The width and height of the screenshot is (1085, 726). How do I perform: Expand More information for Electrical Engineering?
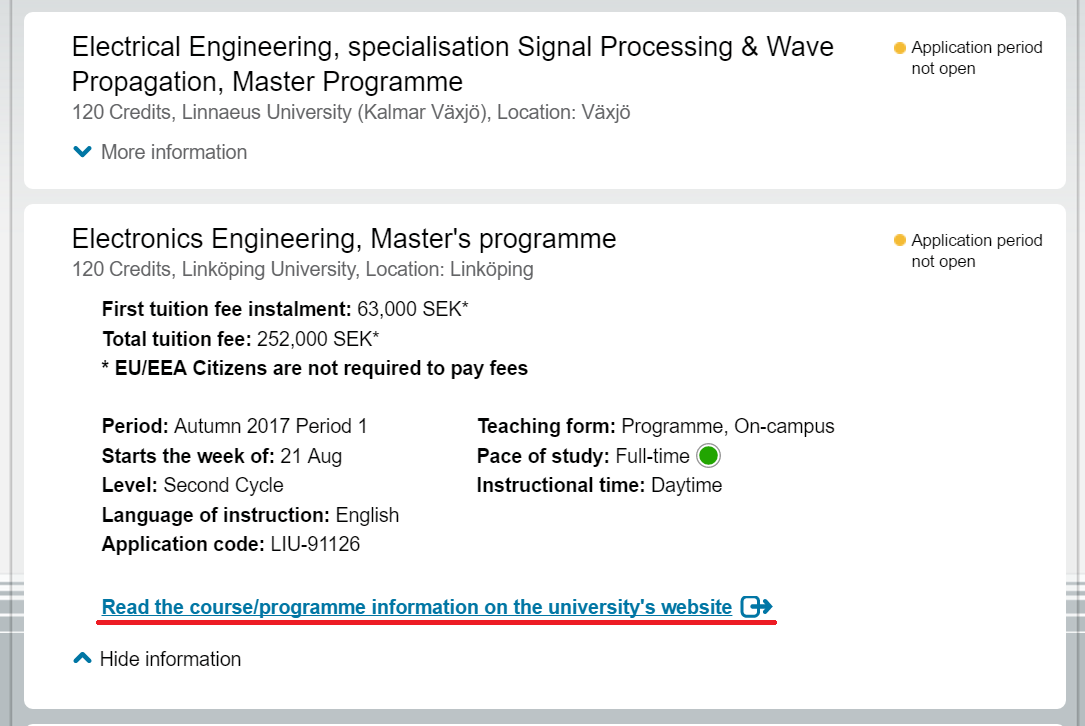[x=173, y=152]
